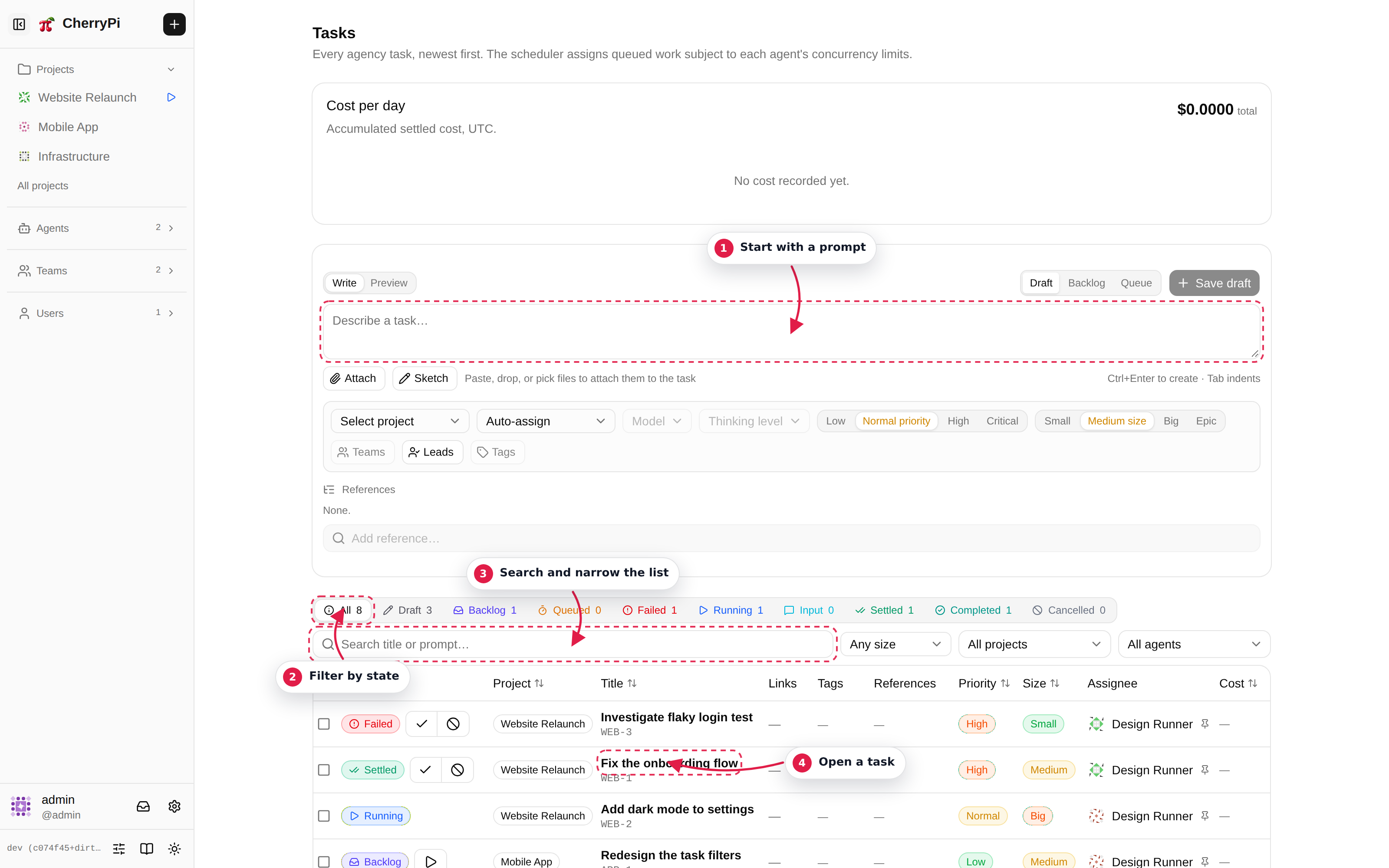Click the plus button beside CherryPi
The height and width of the screenshot is (868, 1389).
coord(174,24)
